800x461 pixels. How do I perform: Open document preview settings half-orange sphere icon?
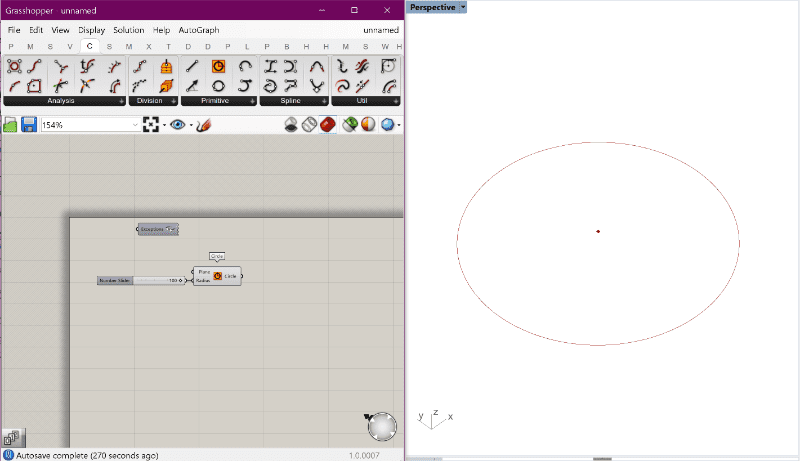[x=368, y=124]
